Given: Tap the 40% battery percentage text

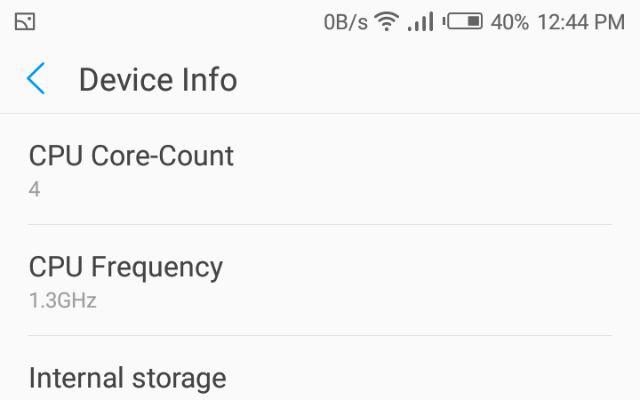Looking at the screenshot, I should pyautogui.click(x=509, y=22).
